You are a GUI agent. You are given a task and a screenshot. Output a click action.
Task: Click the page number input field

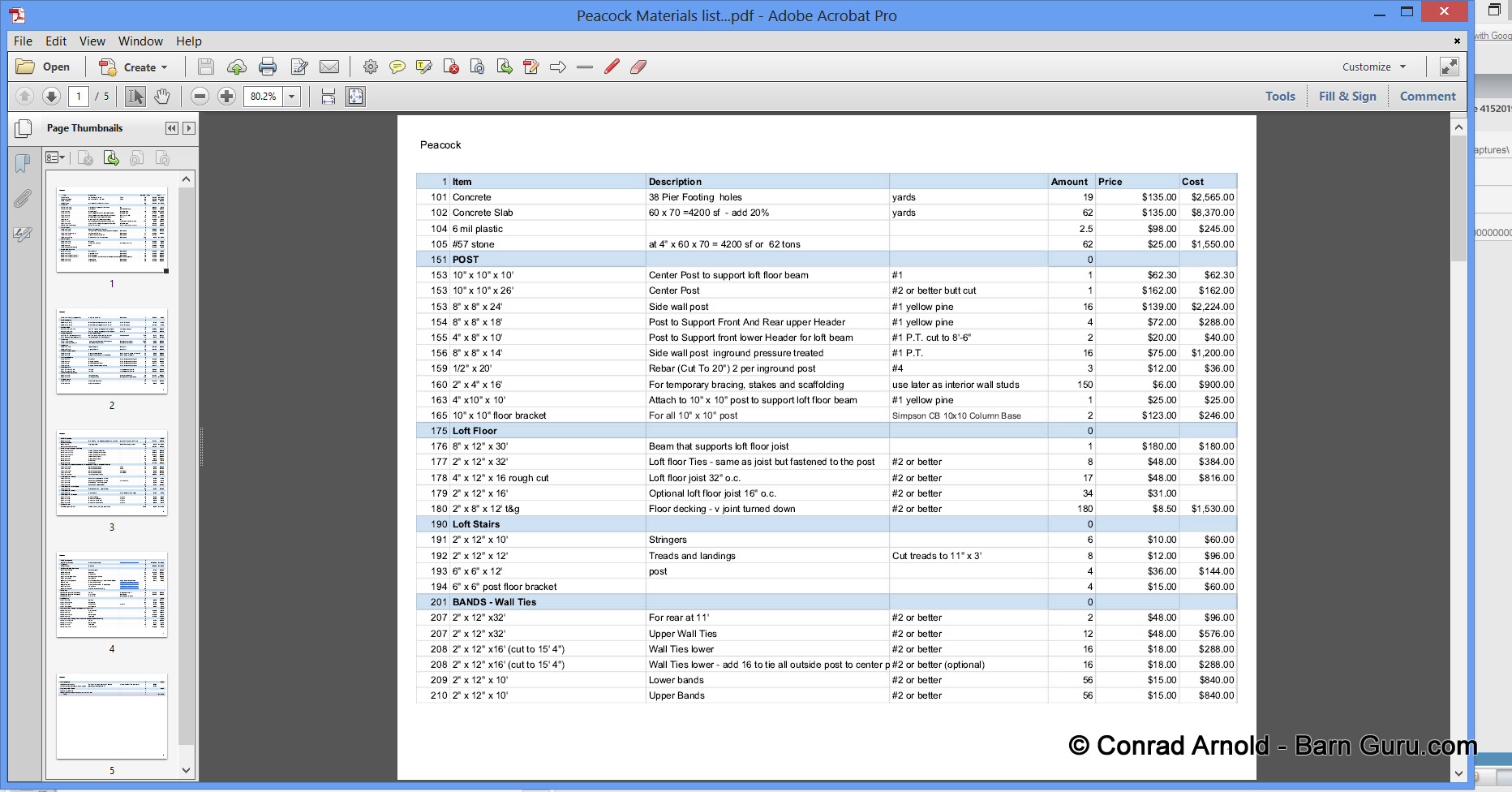point(79,97)
